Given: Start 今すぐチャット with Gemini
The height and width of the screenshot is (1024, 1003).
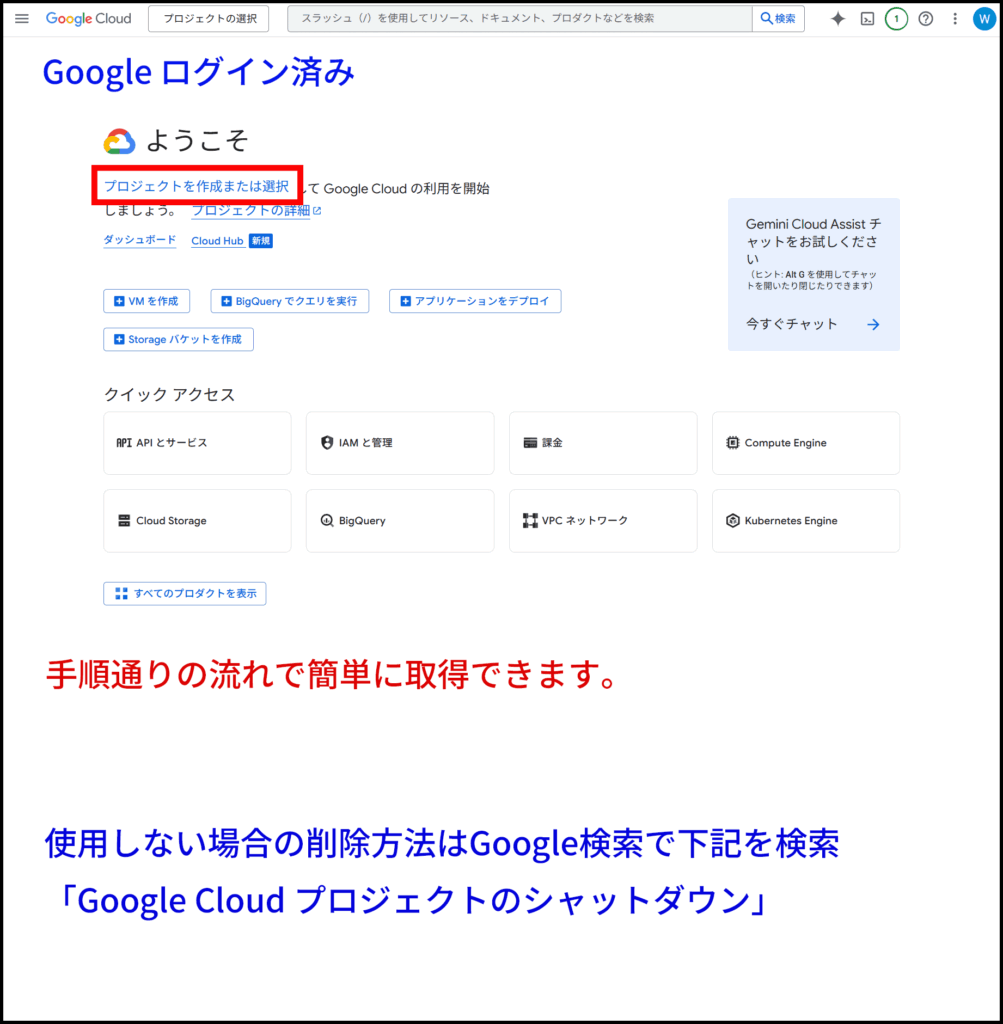Looking at the screenshot, I should (791, 324).
